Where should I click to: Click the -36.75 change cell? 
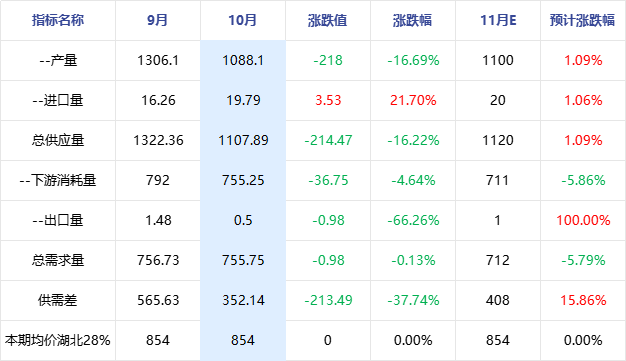pyautogui.click(x=328, y=180)
